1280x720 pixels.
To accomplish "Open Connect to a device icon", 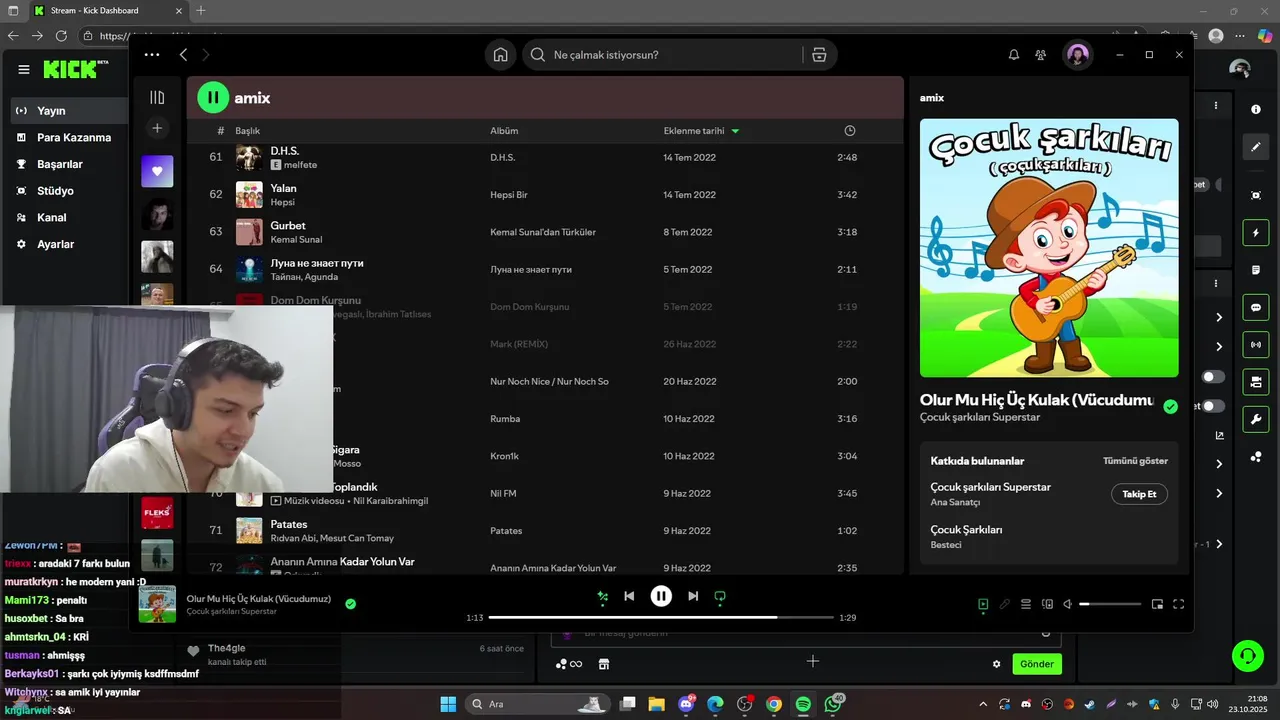I will [x=1047, y=604].
